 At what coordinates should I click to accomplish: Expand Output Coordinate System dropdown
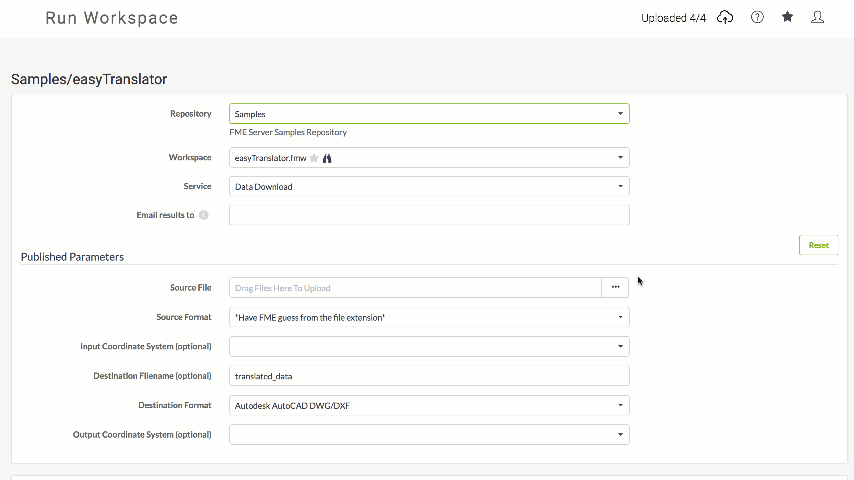point(429,435)
